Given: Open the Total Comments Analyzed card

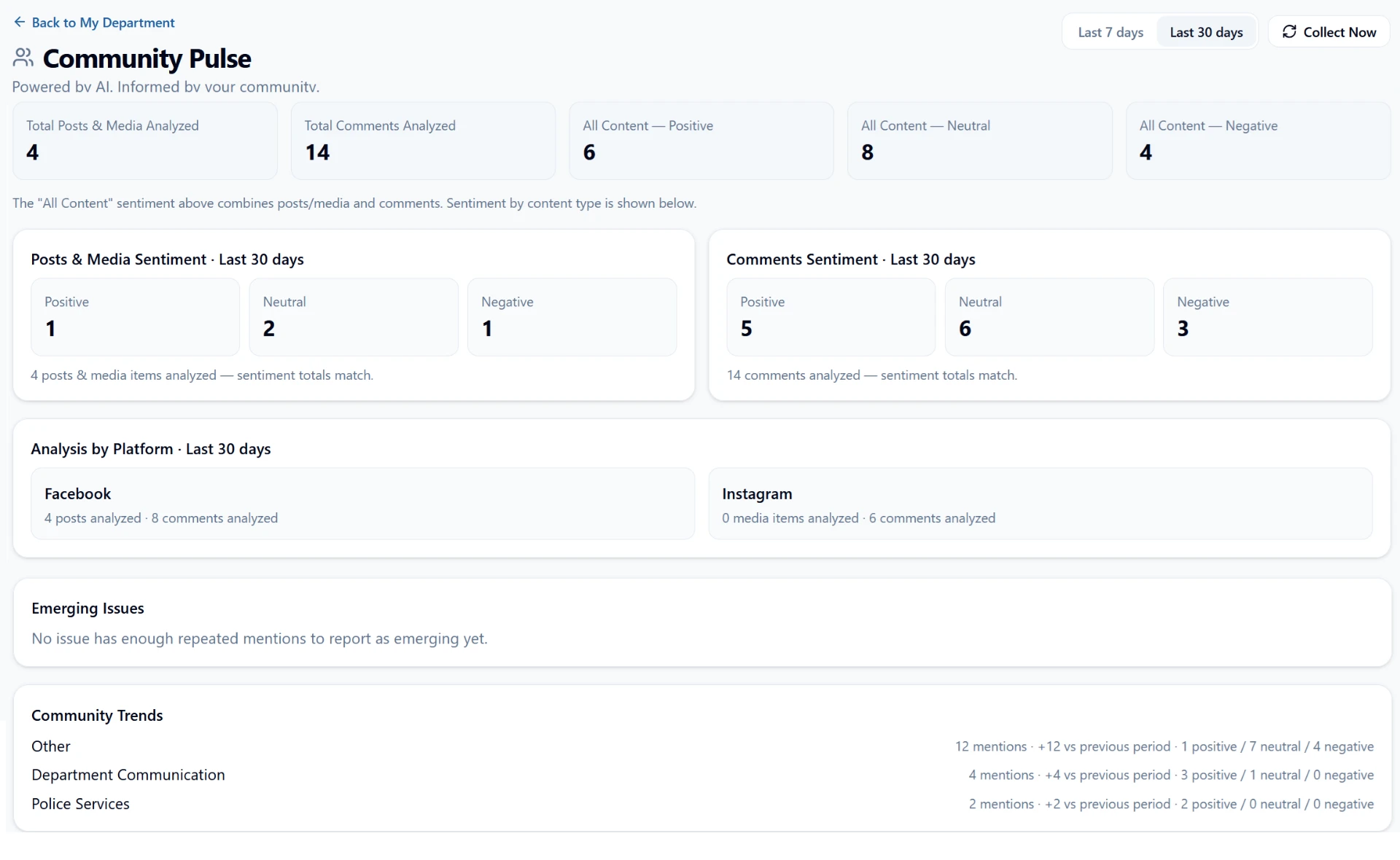Looking at the screenshot, I should [423, 141].
